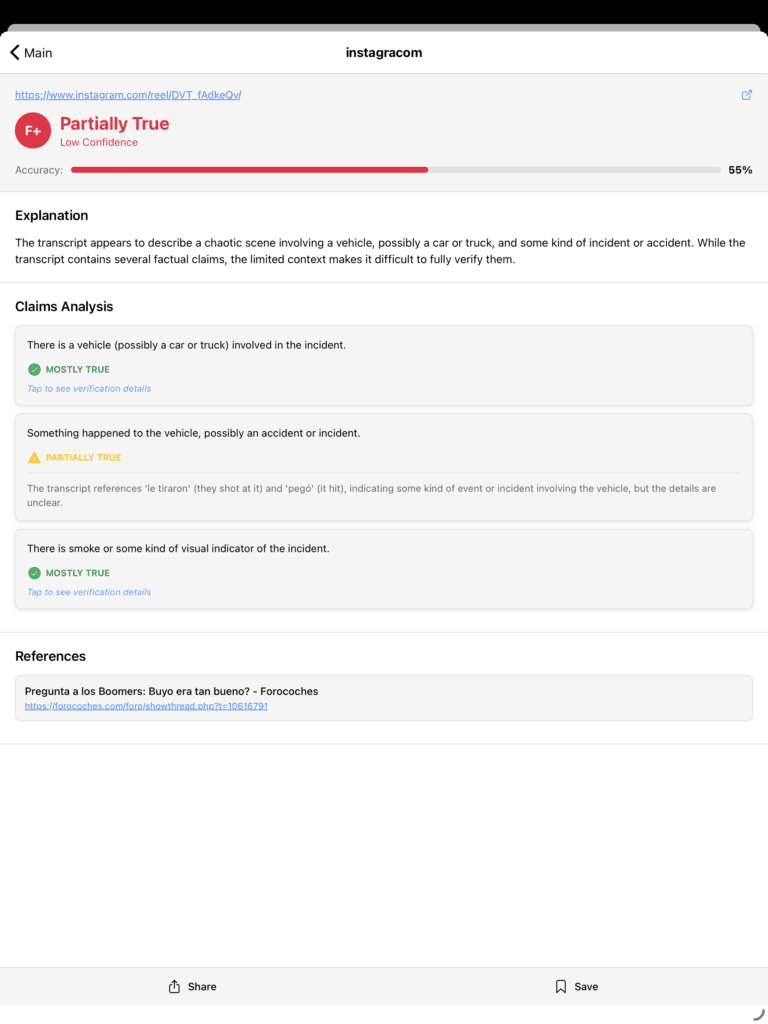Open the Forocoches thread URL

point(146,706)
